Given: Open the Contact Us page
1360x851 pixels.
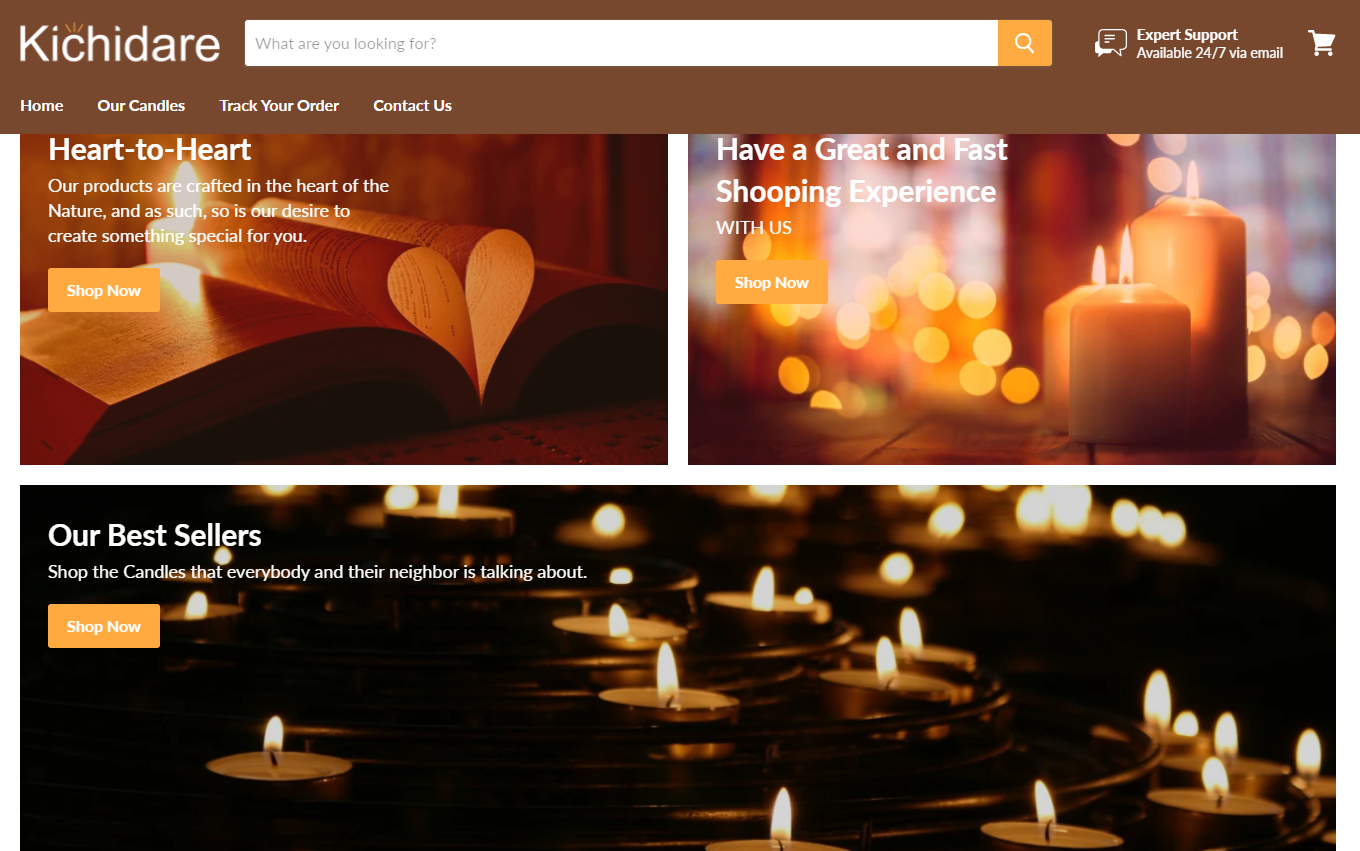Looking at the screenshot, I should [412, 105].
